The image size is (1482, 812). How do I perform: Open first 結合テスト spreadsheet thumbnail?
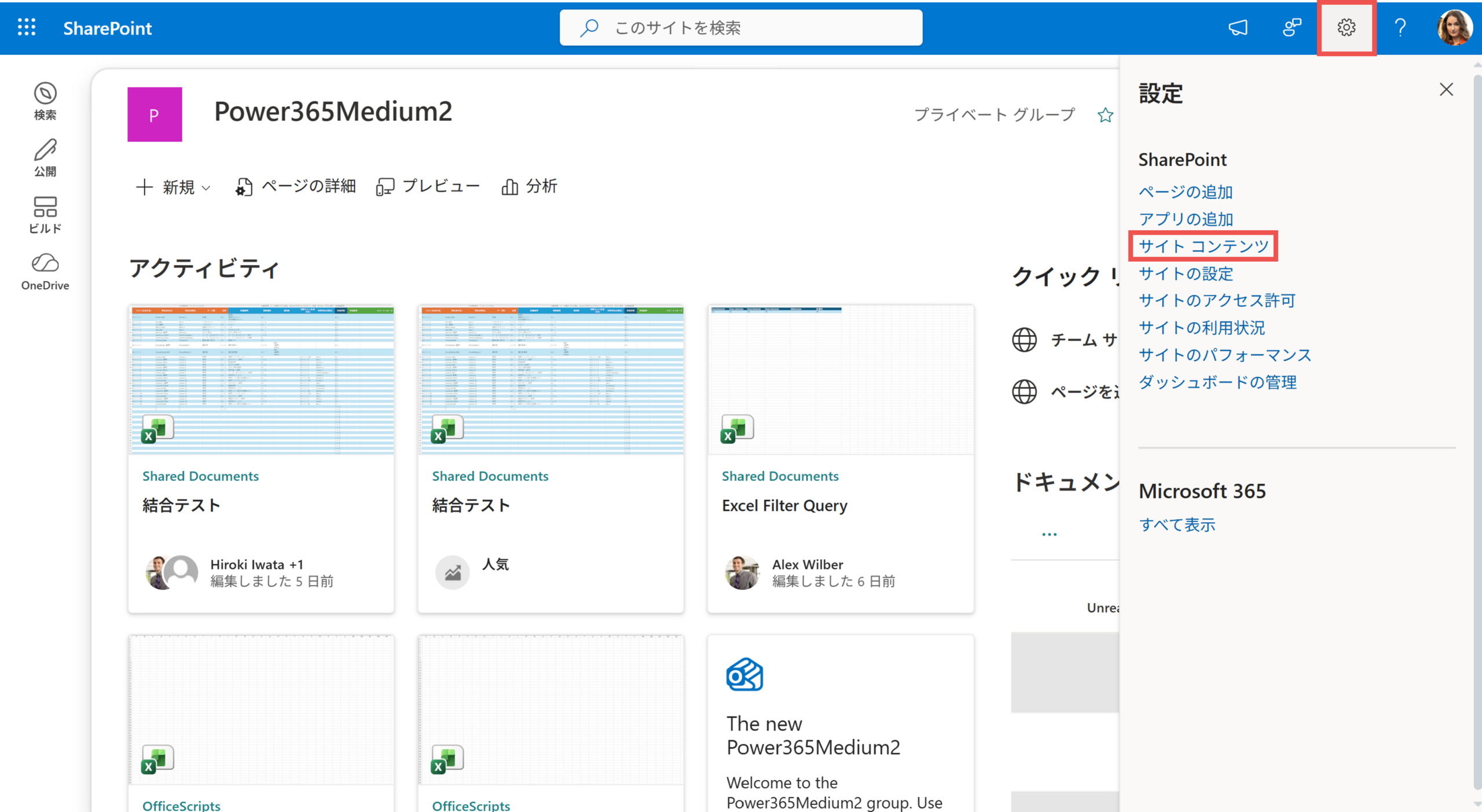[x=261, y=380]
